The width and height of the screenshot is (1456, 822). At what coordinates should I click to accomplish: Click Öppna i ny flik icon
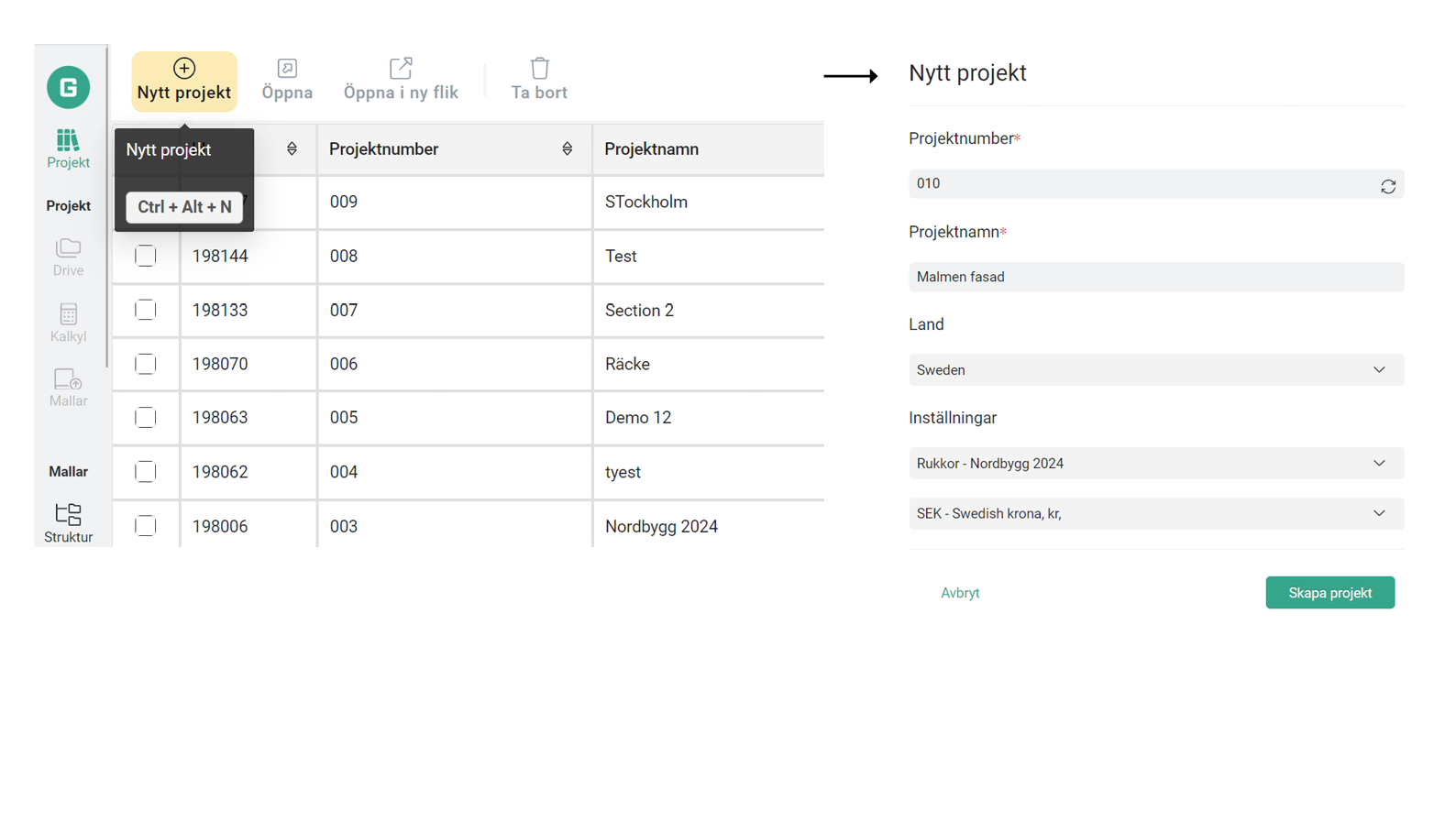pos(401,68)
